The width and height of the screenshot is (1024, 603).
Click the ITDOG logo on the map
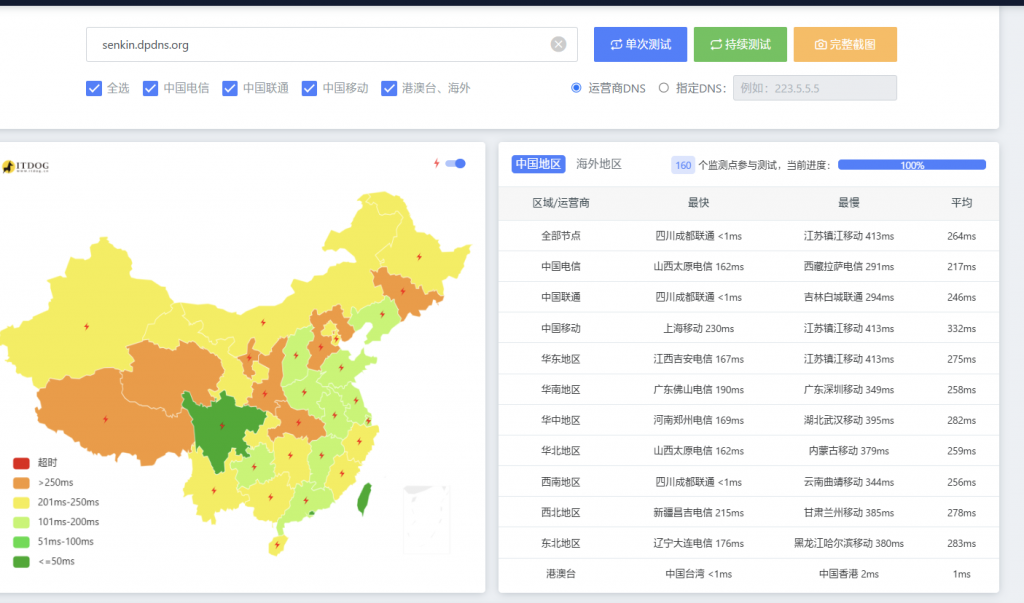point(24,167)
